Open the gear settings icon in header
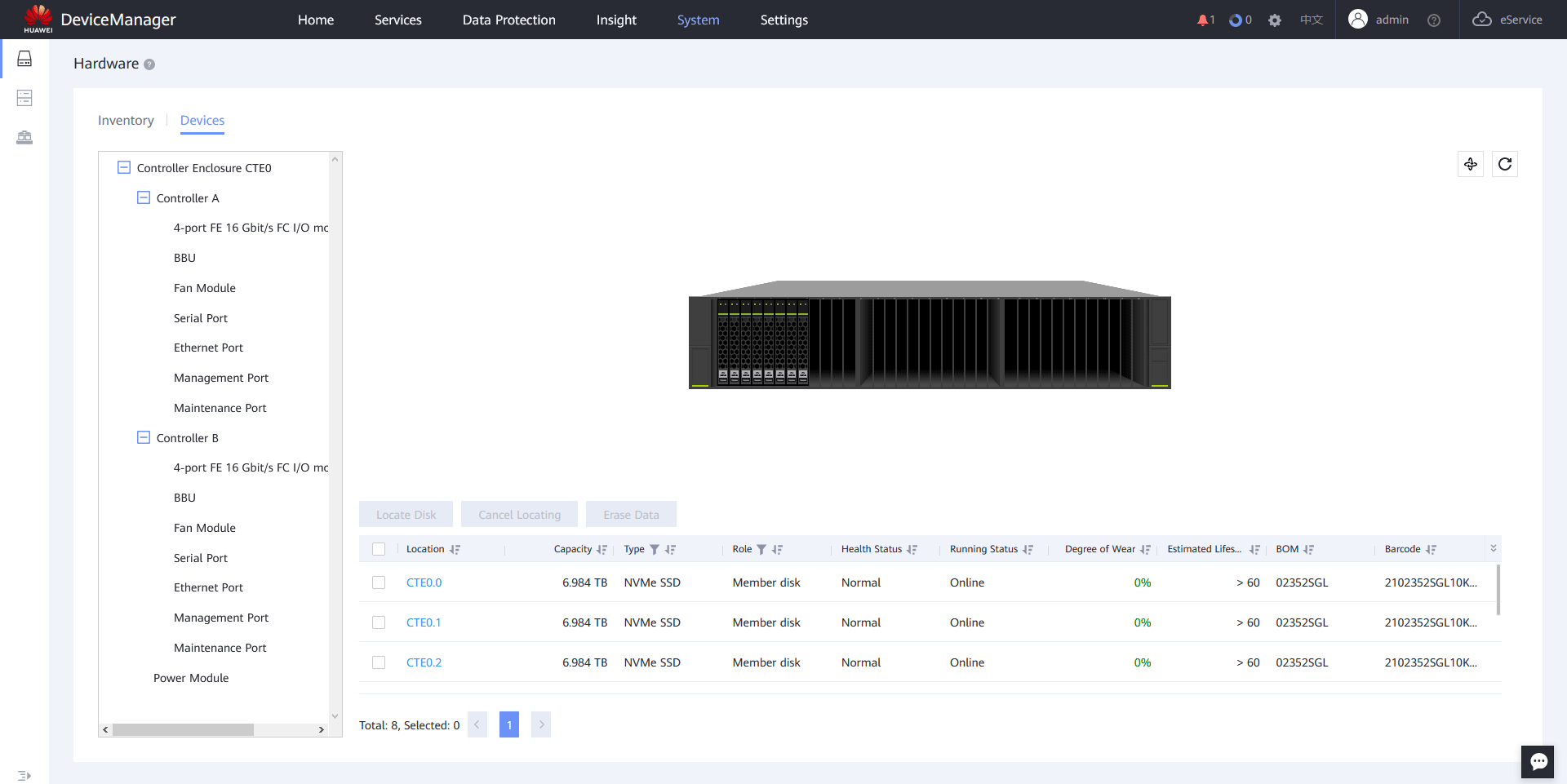The height and width of the screenshot is (784, 1567). (x=1275, y=20)
